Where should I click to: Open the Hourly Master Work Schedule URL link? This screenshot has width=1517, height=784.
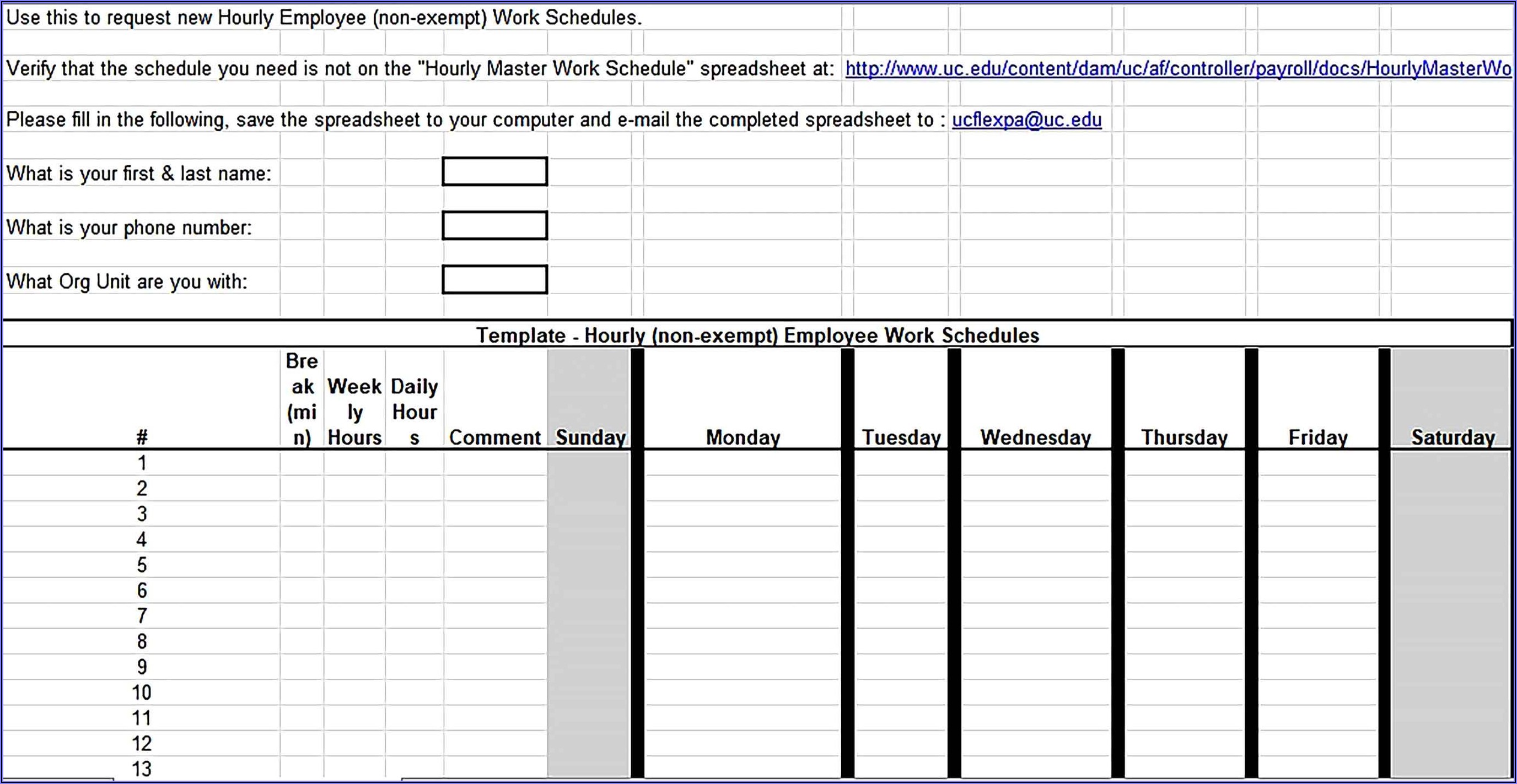click(1177, 69)
